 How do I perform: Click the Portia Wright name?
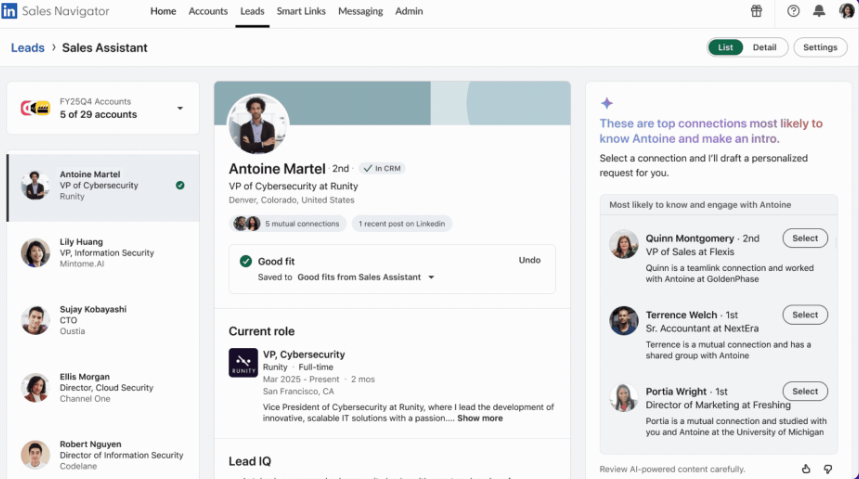tap(676, 391)
